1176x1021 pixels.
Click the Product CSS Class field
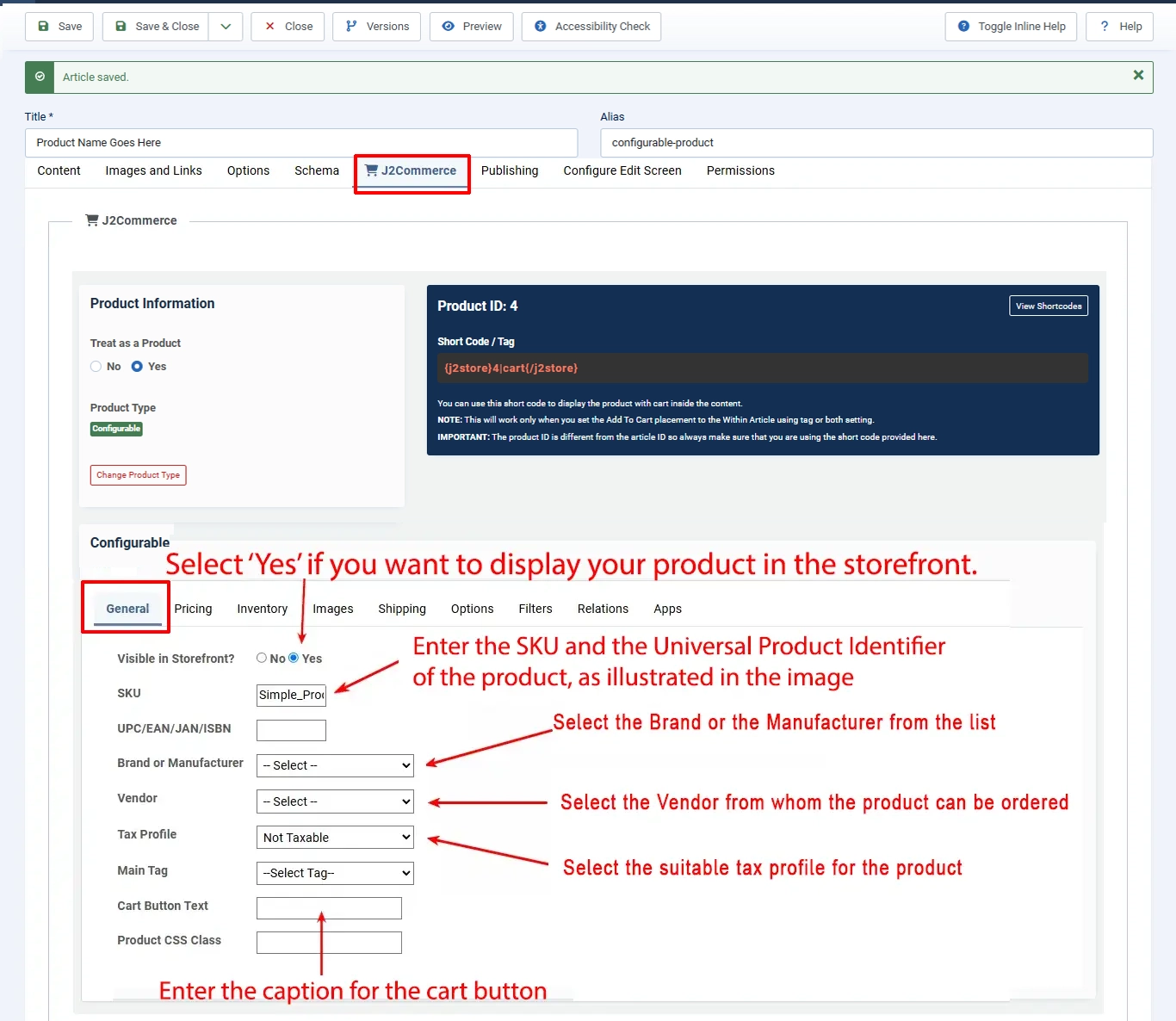pyautogui.click(x=329, y=943)
